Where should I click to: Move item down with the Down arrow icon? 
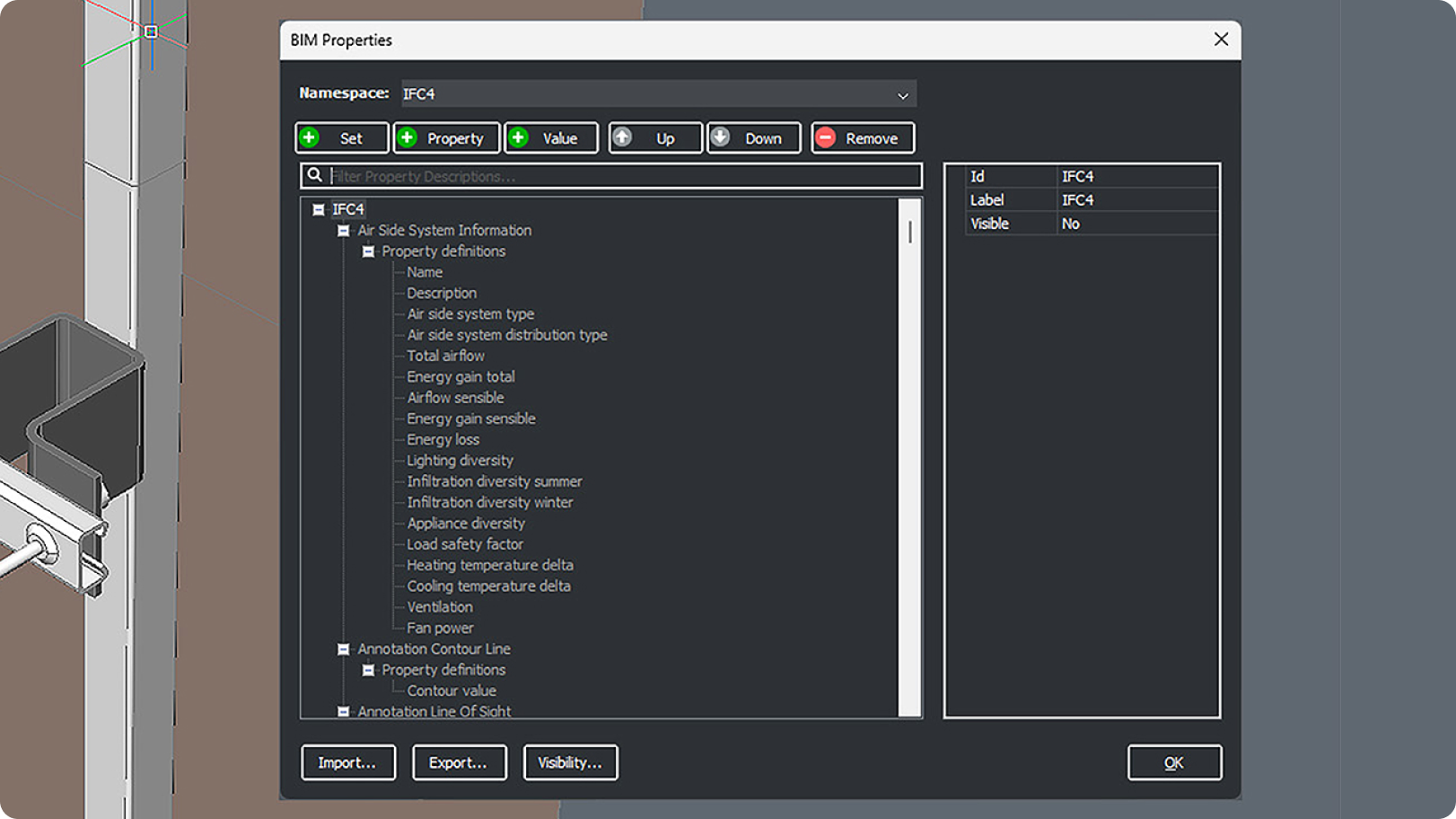(x=721, y=137)
